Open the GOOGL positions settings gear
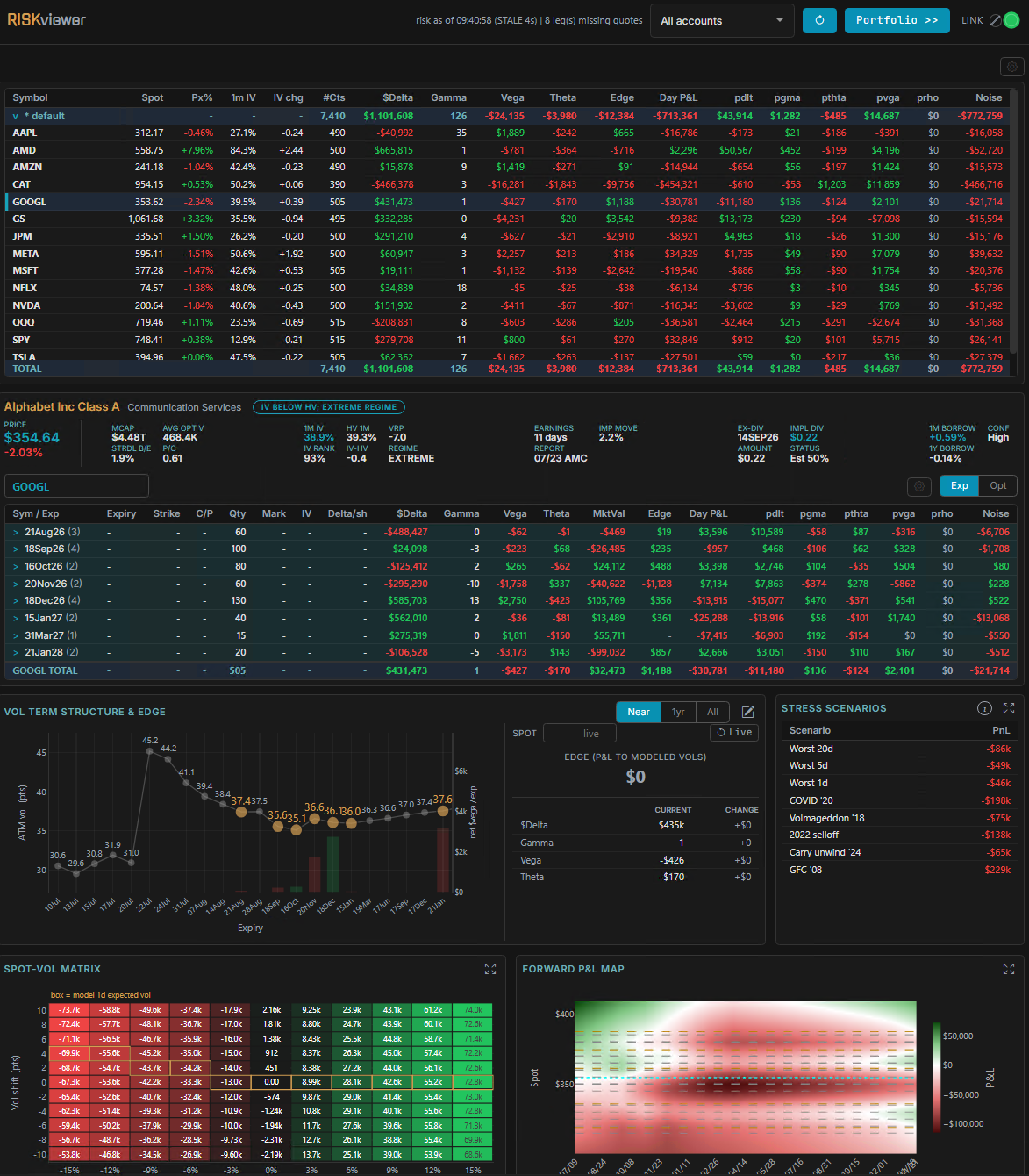1029x1176 pixels. [918, 486]
